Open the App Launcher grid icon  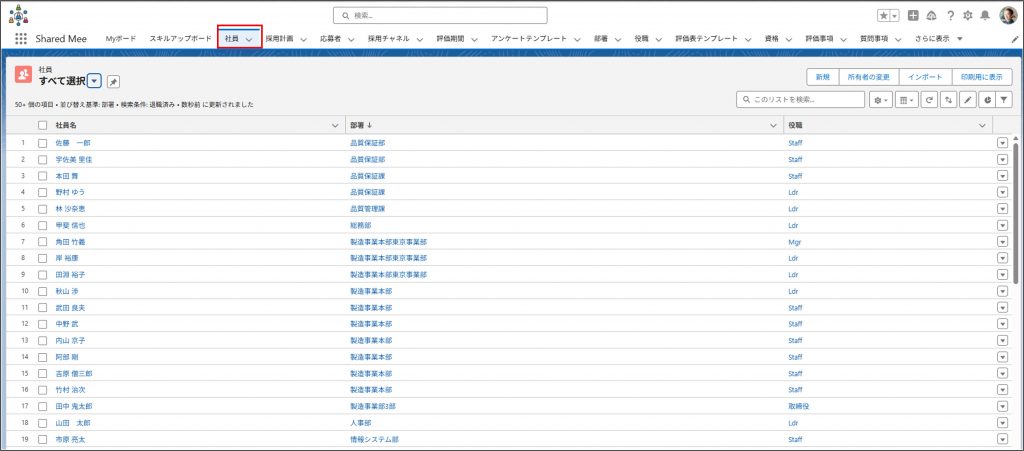21,39
